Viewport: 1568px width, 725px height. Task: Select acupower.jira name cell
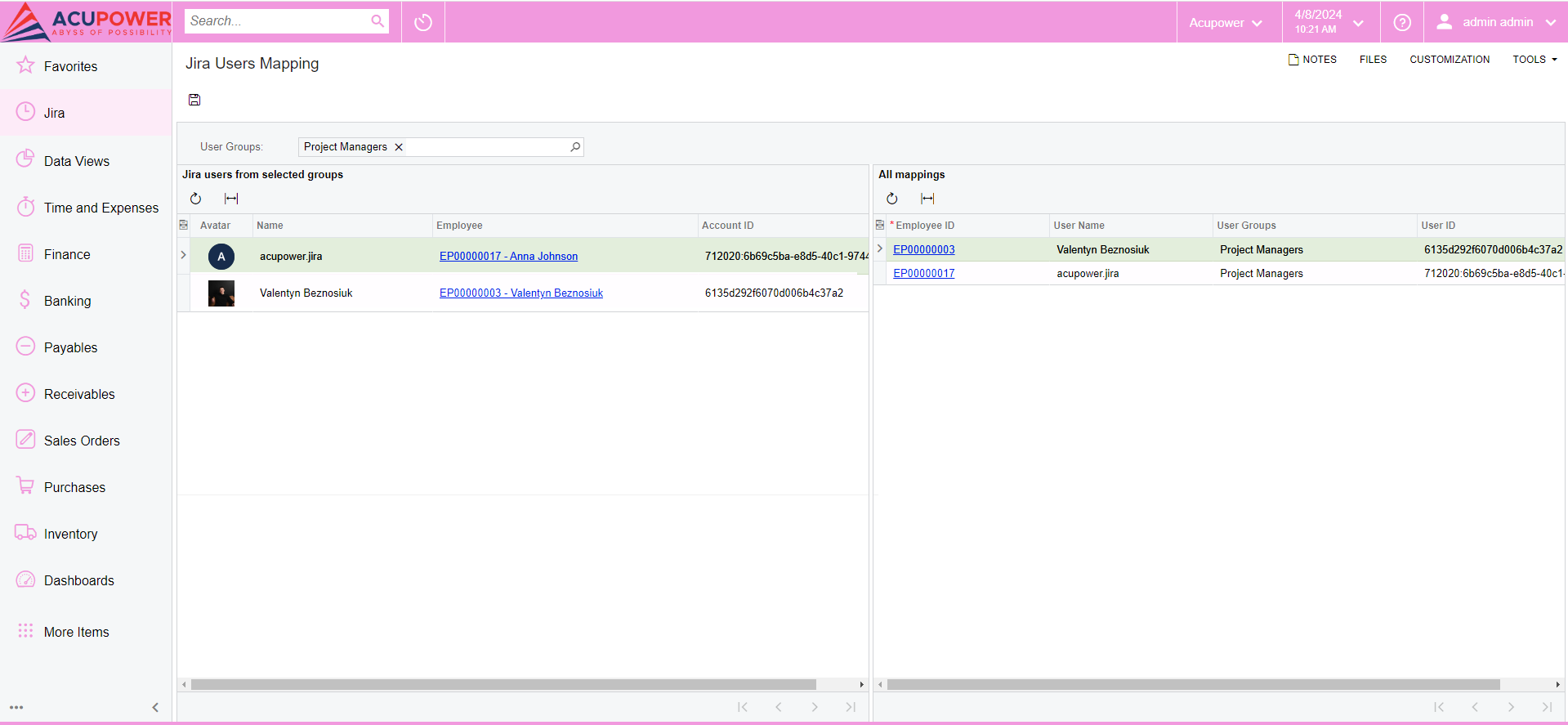(x=342, y=256)
